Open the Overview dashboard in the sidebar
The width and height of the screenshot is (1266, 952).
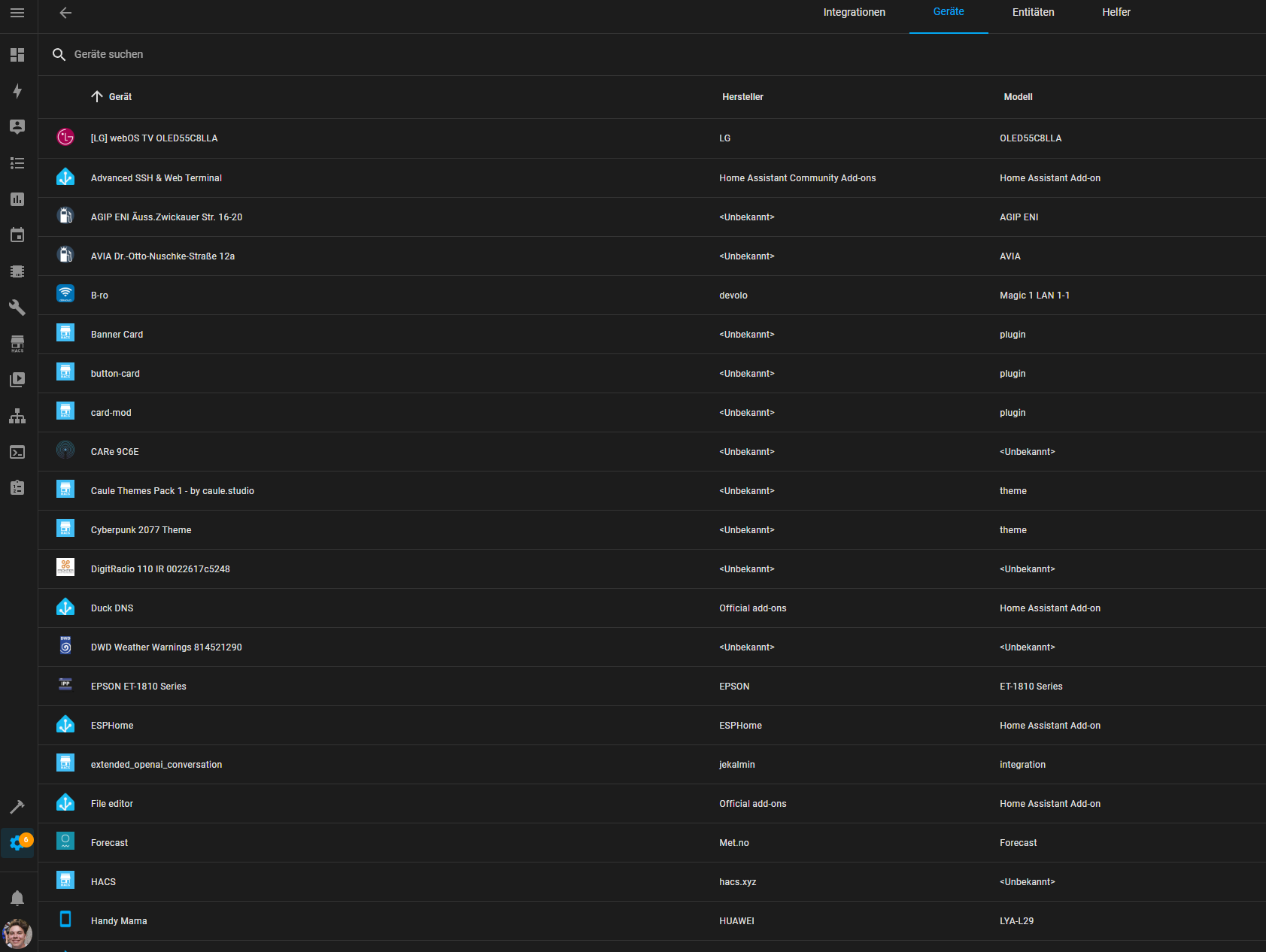17,55
